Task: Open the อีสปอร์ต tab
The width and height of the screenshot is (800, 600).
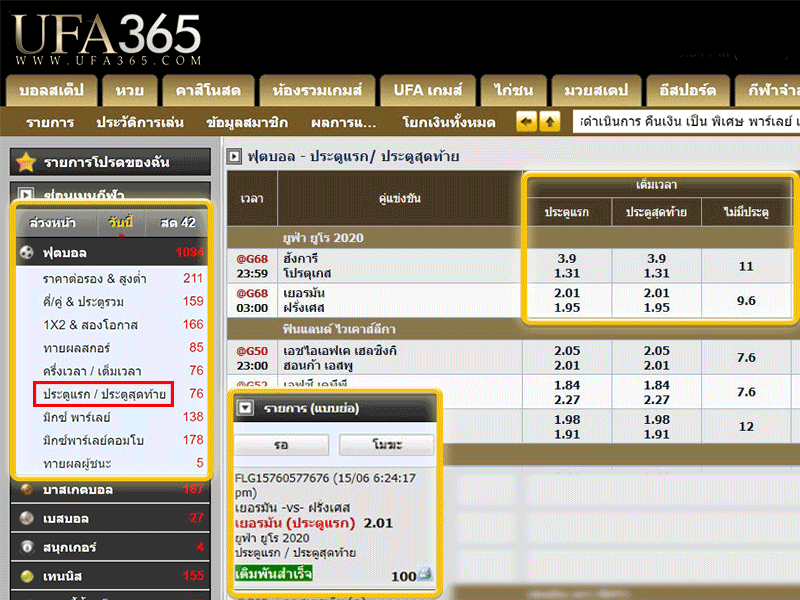Action: click(688, 91)
